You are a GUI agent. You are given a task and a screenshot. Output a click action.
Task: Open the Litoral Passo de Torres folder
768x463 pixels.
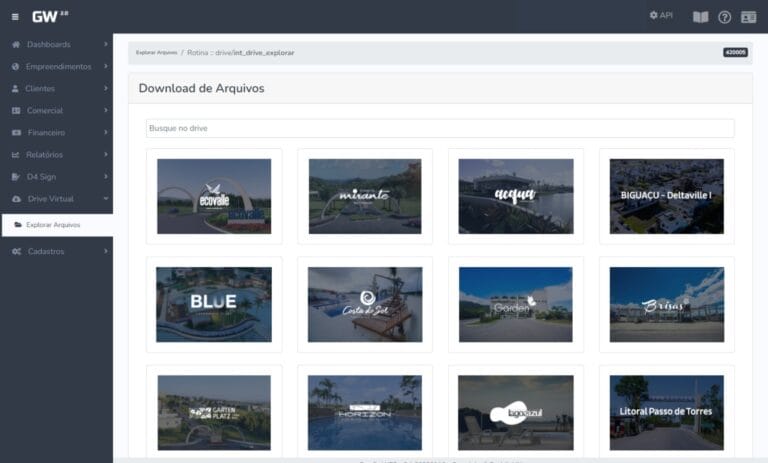(666, 412)
